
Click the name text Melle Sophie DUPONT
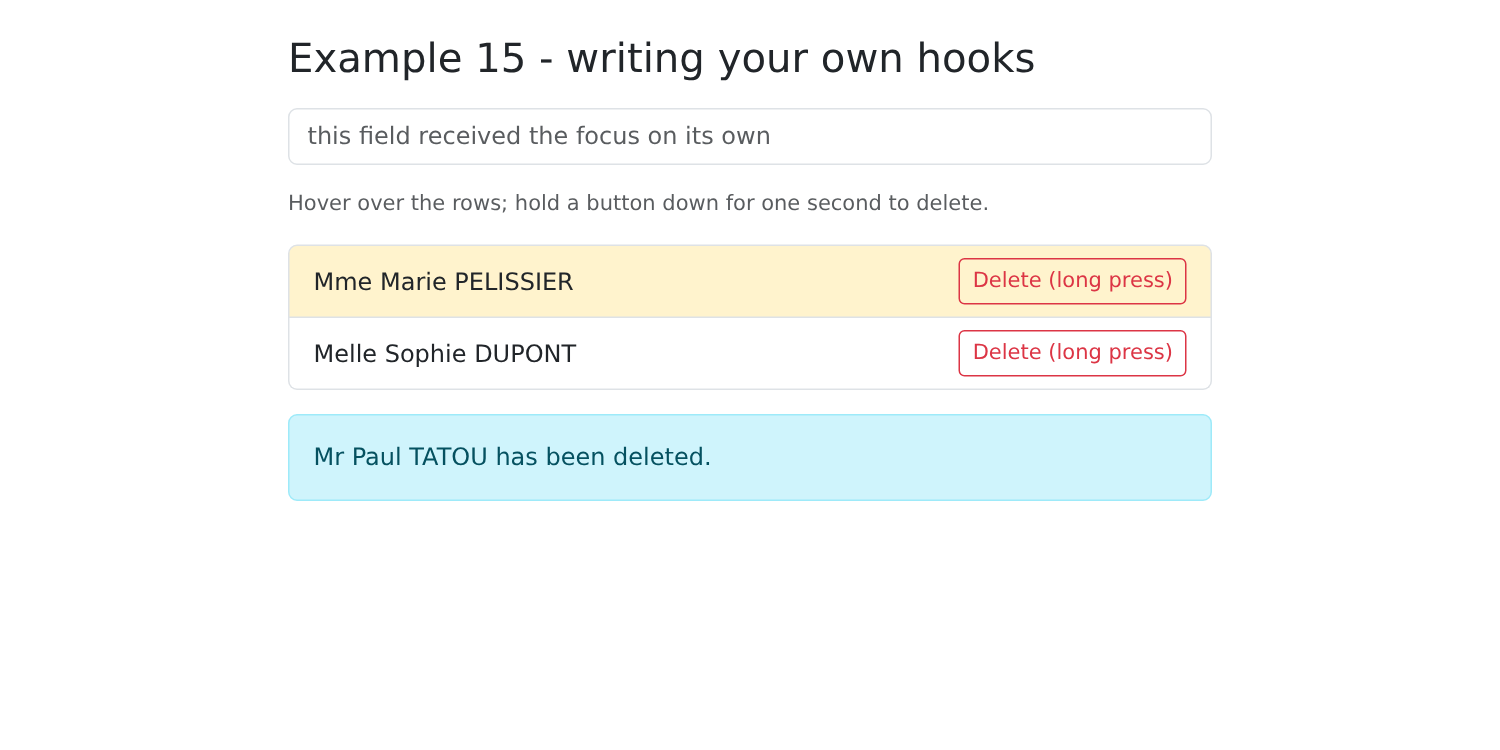click(445, 354)
